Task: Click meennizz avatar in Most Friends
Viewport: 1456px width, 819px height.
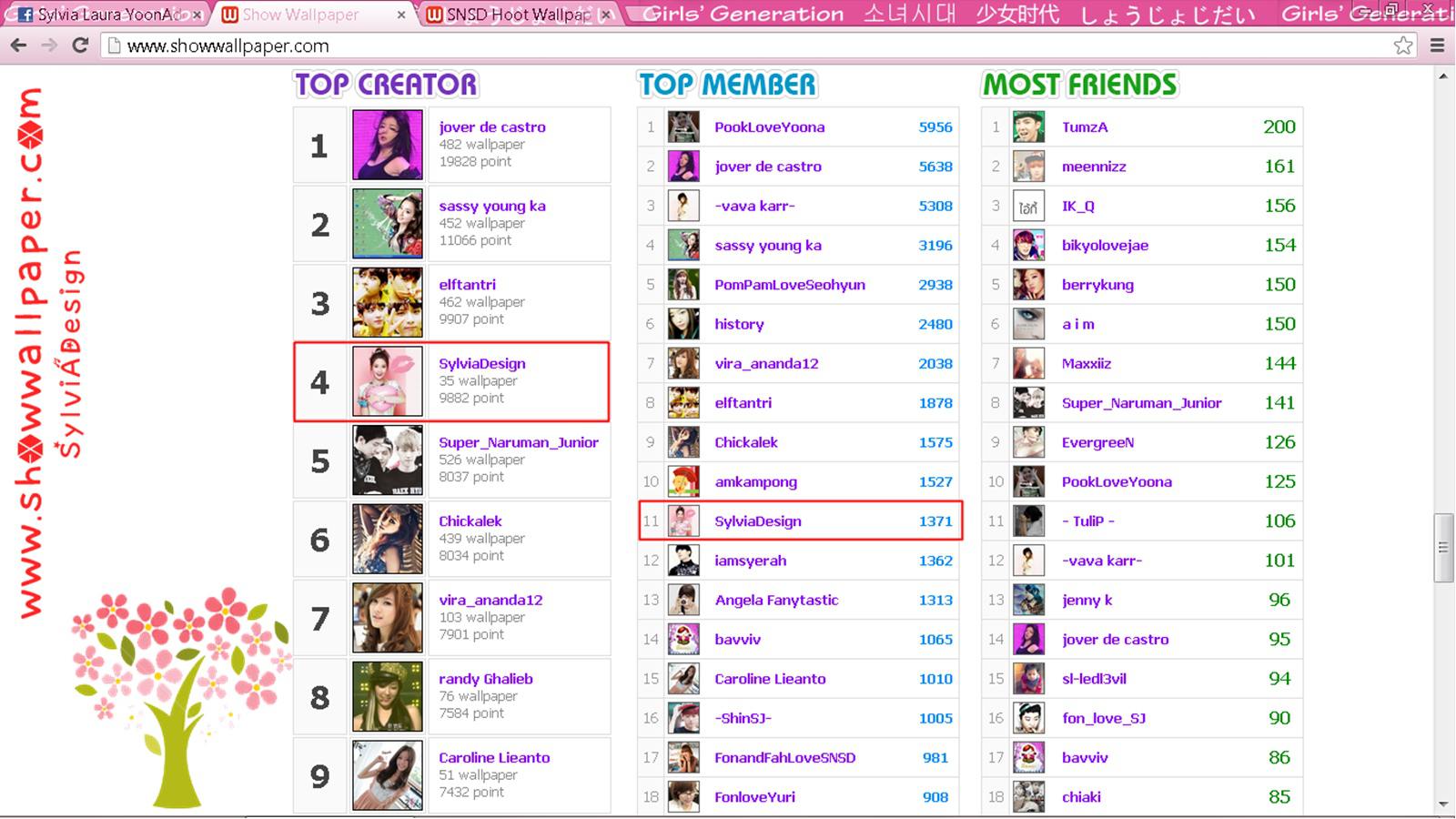Action: point(1029,167)
